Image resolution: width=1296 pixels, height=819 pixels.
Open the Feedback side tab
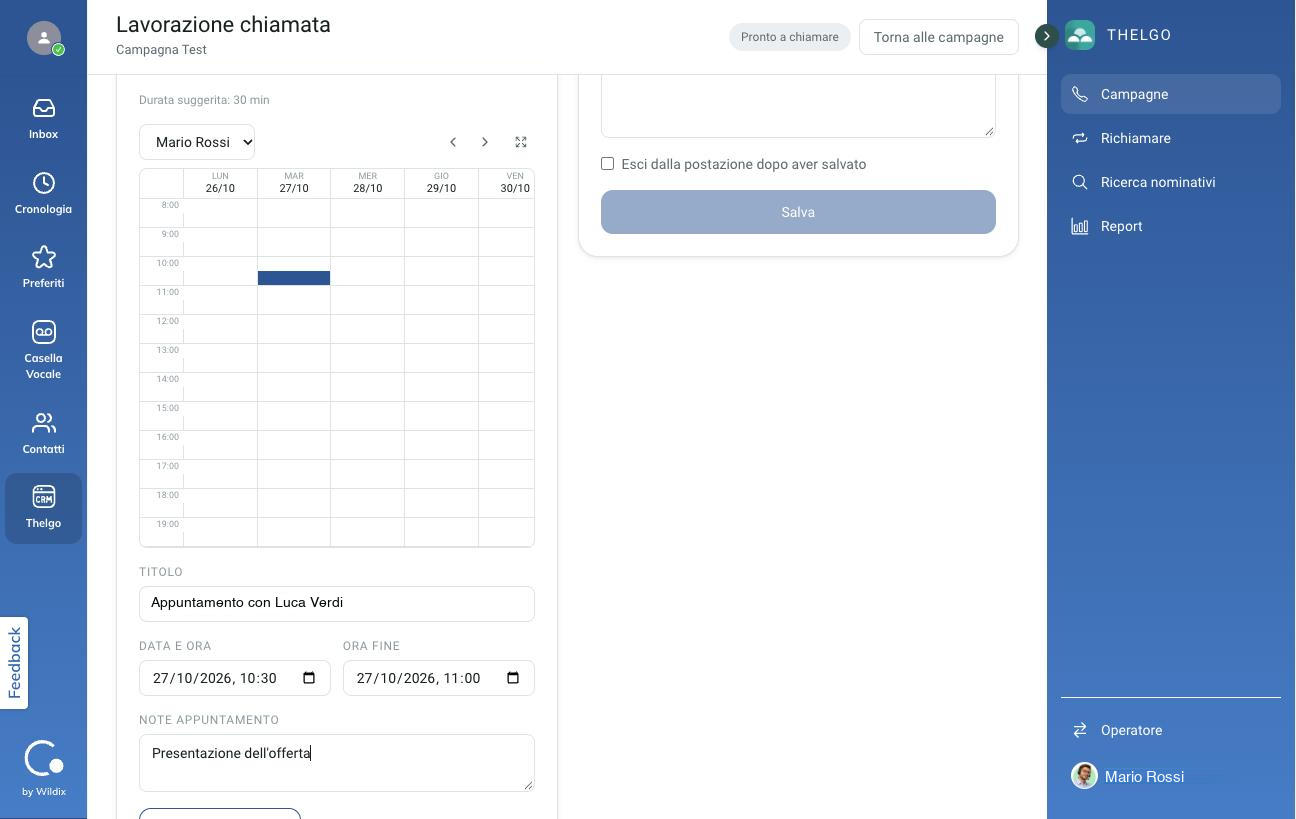14,663
